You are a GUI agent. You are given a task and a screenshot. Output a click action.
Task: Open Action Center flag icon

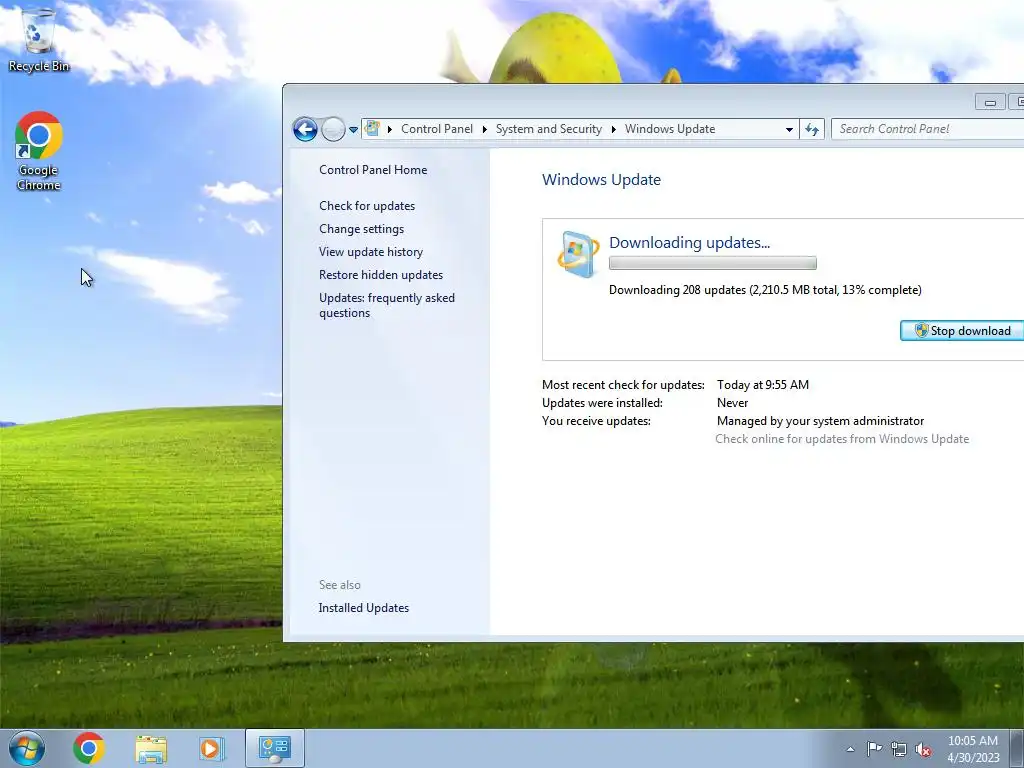874,748
